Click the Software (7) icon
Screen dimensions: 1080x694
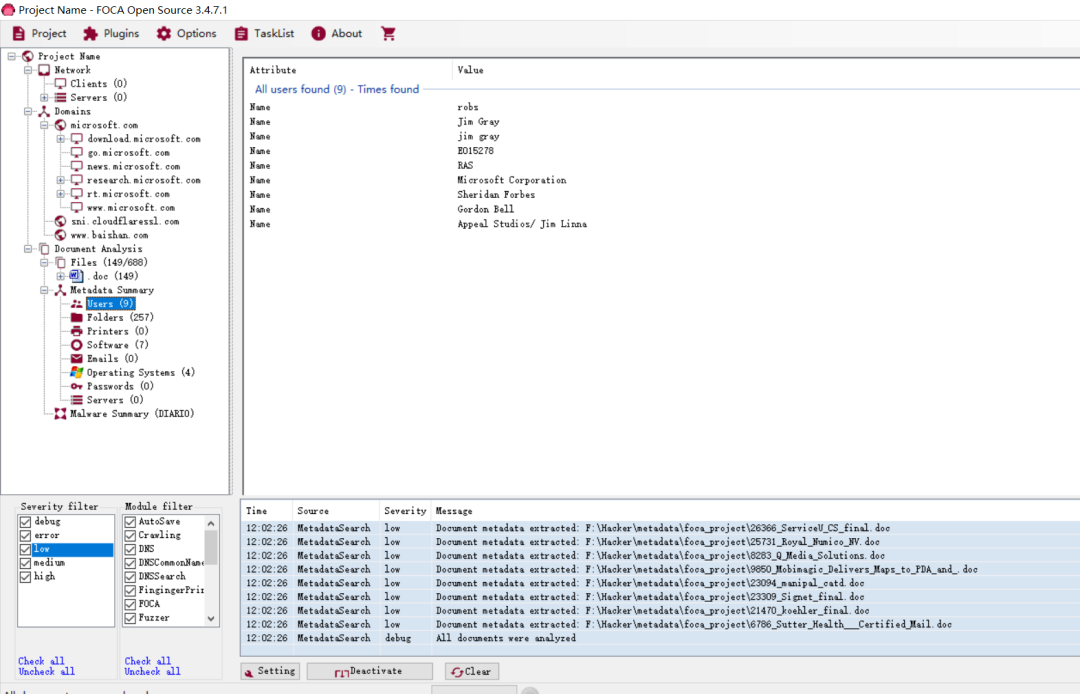(x=76, y=345)
